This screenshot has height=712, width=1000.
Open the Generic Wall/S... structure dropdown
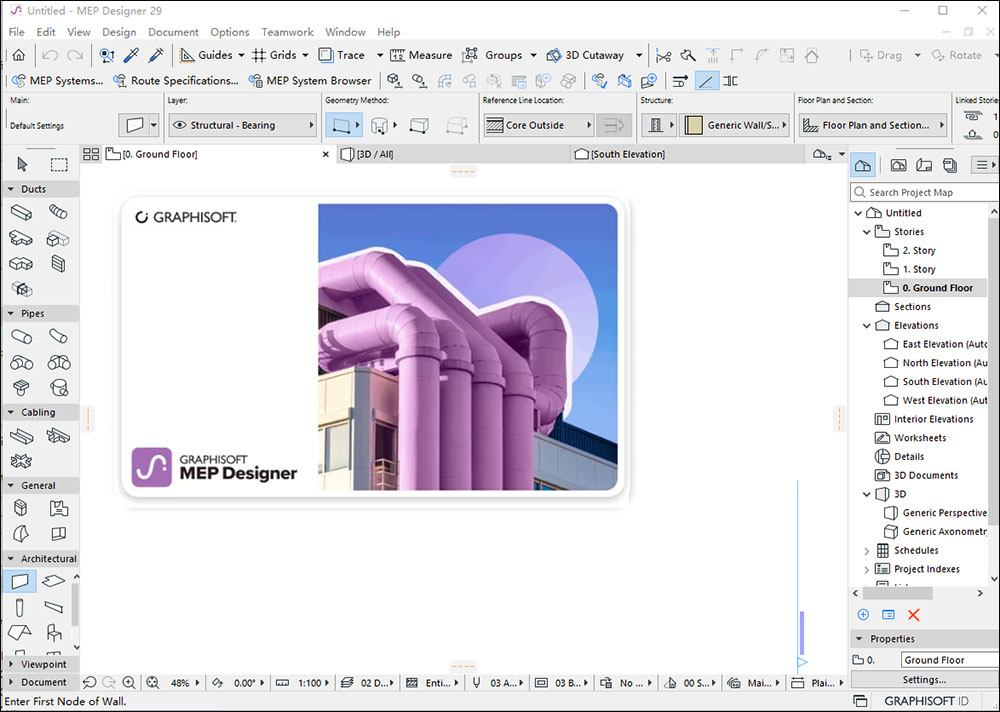[x=734, y=125]
